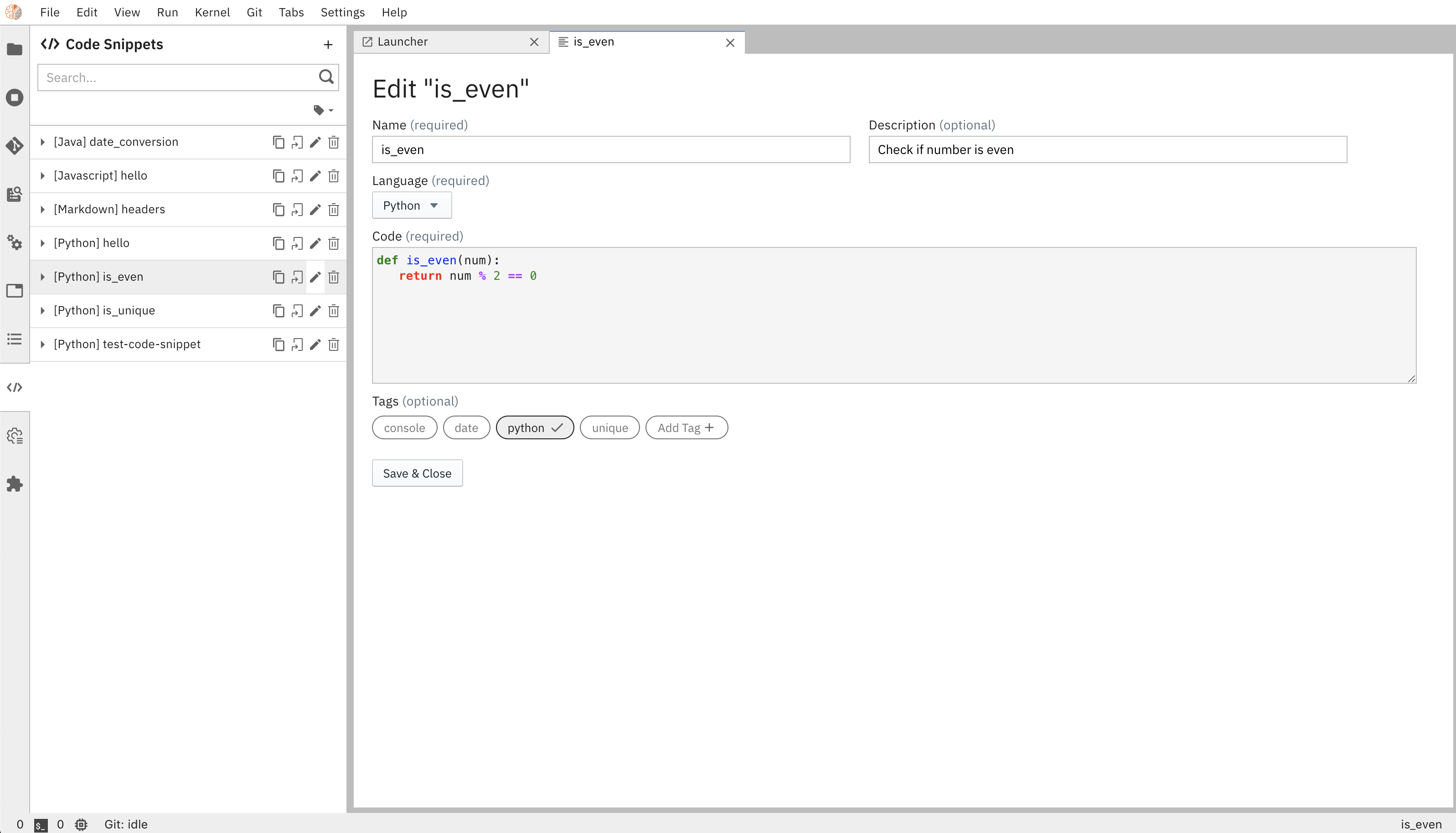Edit the test-code-snippet entry
This screenshot has width=1456, height=833.
click(315, 345)
